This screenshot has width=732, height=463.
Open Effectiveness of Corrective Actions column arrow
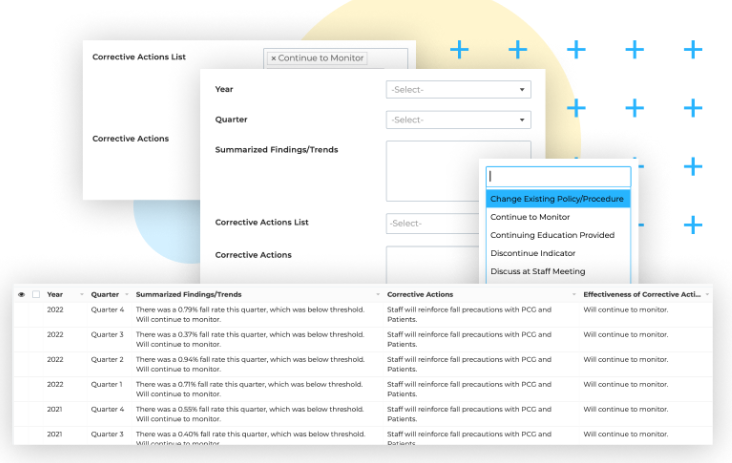[x=708, y=295]
